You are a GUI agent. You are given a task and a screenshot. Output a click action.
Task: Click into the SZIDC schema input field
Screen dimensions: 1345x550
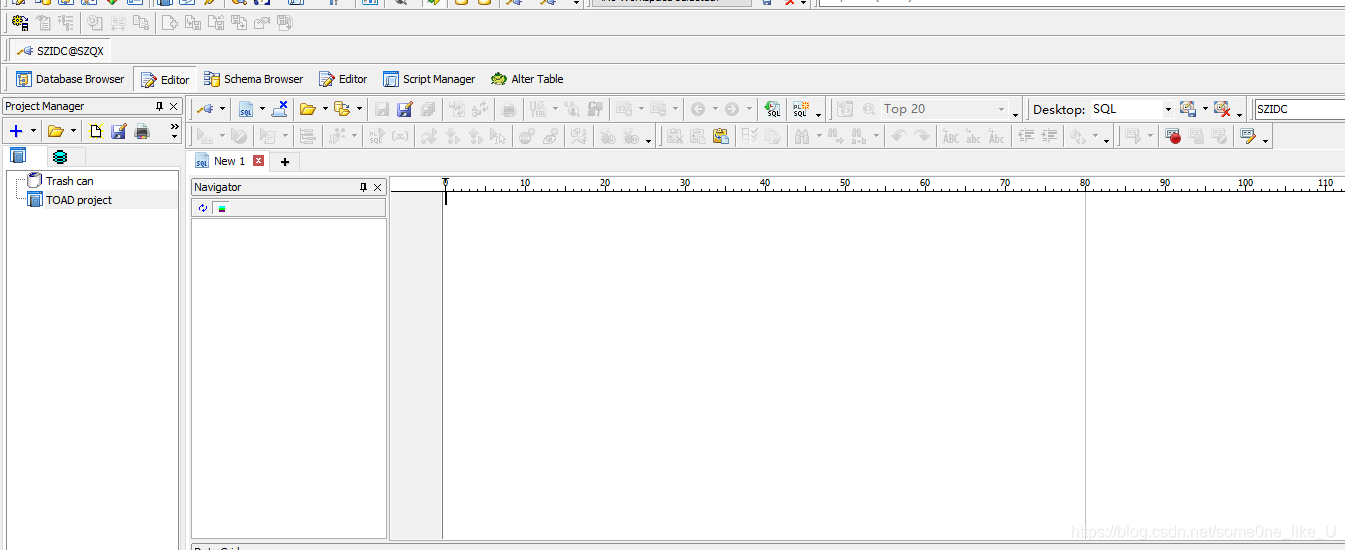(1299, 109)
